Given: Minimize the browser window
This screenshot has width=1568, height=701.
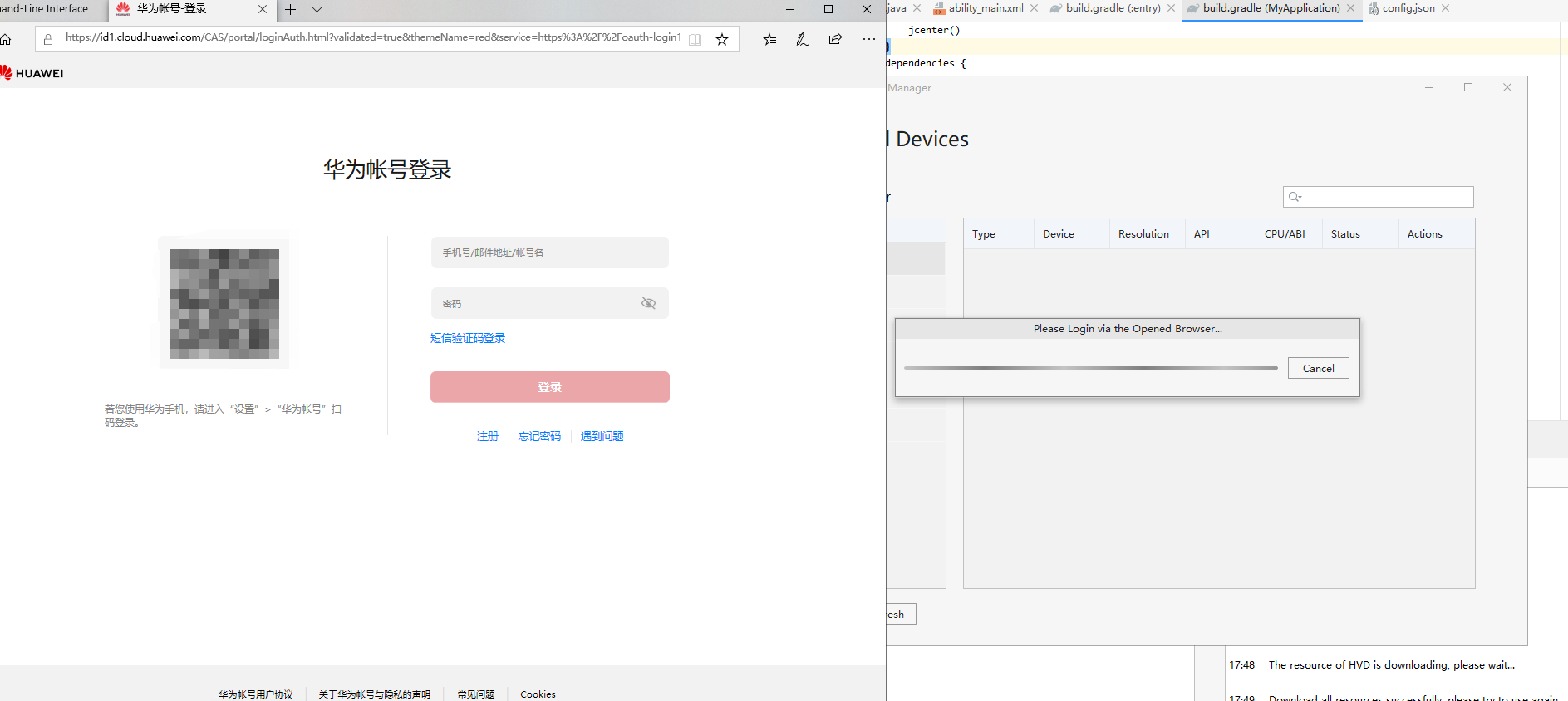Looking at the screenshot, I should [790, 9].
